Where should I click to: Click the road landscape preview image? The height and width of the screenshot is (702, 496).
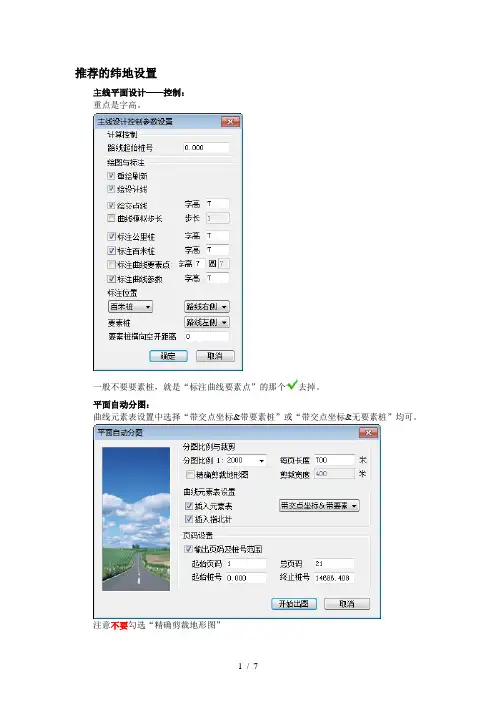coord(136,519)
